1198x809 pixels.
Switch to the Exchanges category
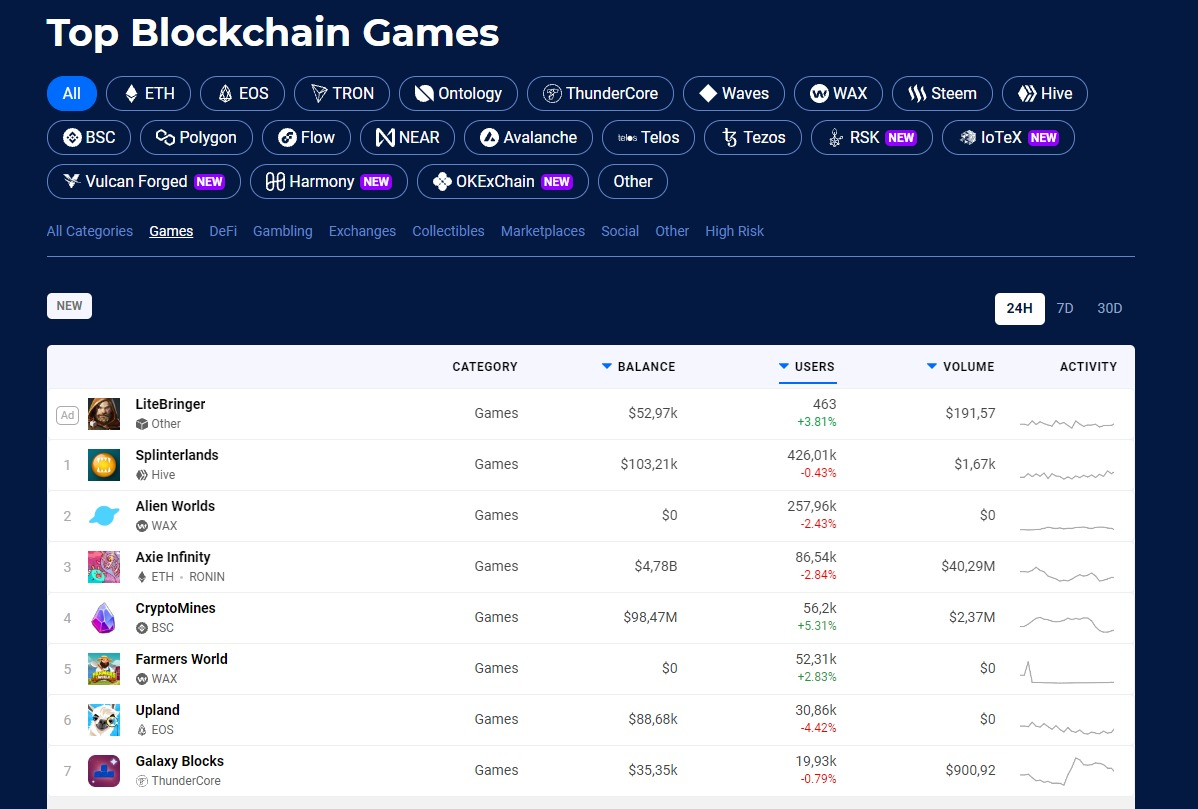click(362, 231)
